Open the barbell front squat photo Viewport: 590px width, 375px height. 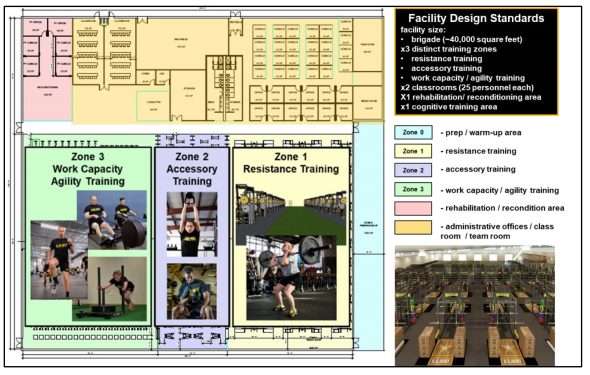291,278
